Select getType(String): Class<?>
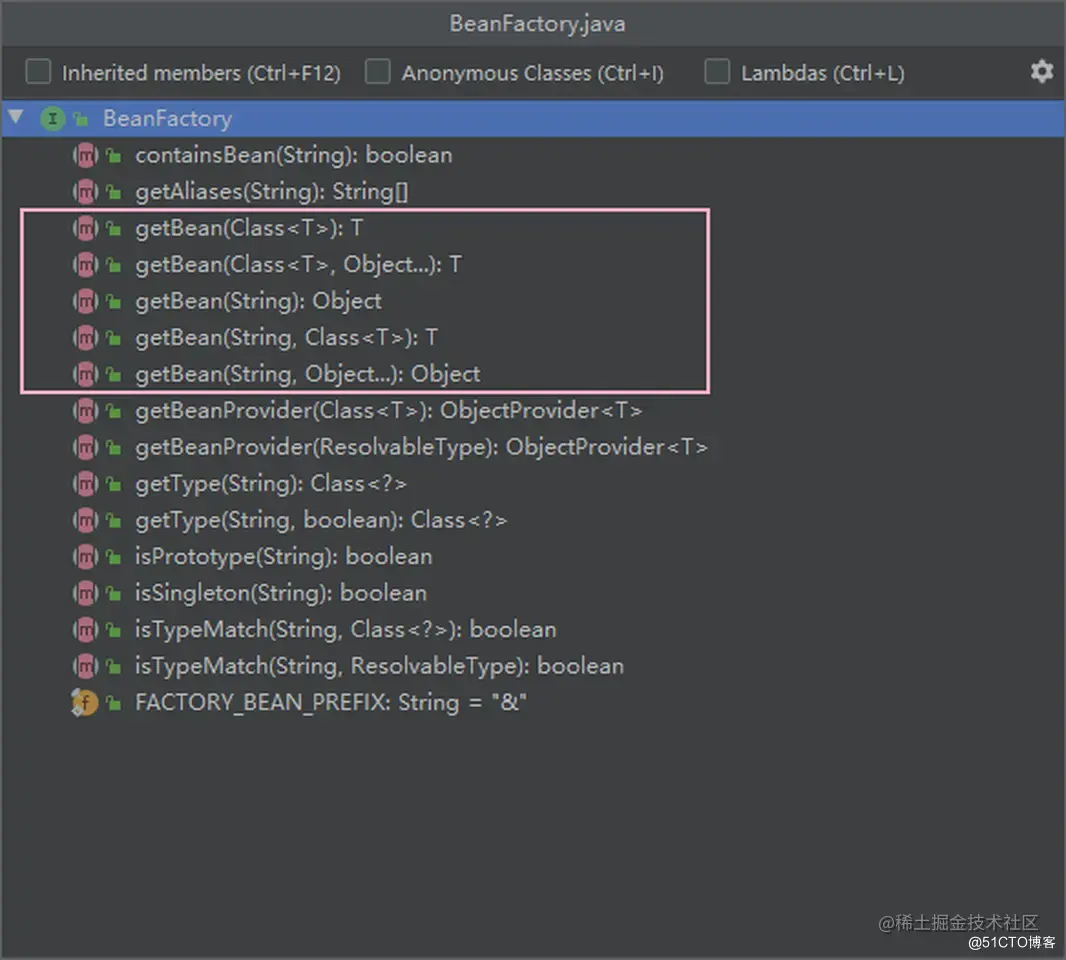 pos(271,483)
